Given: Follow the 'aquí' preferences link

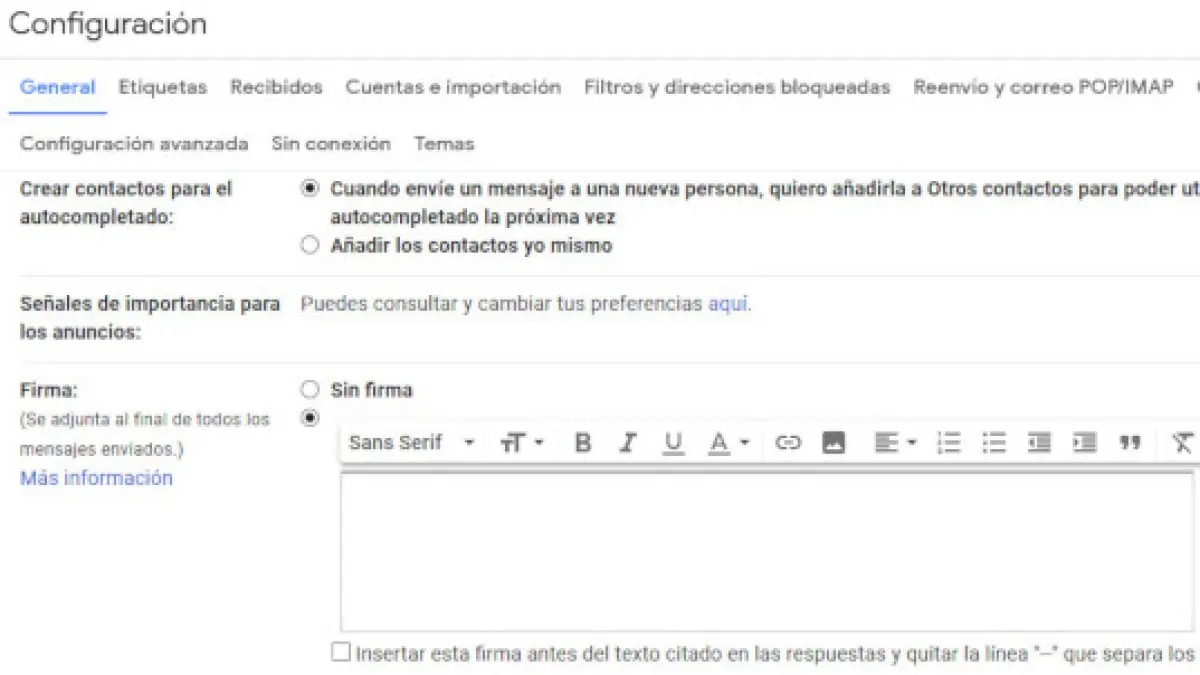Looking at the screenshot, I should click(x=728, y=304).
